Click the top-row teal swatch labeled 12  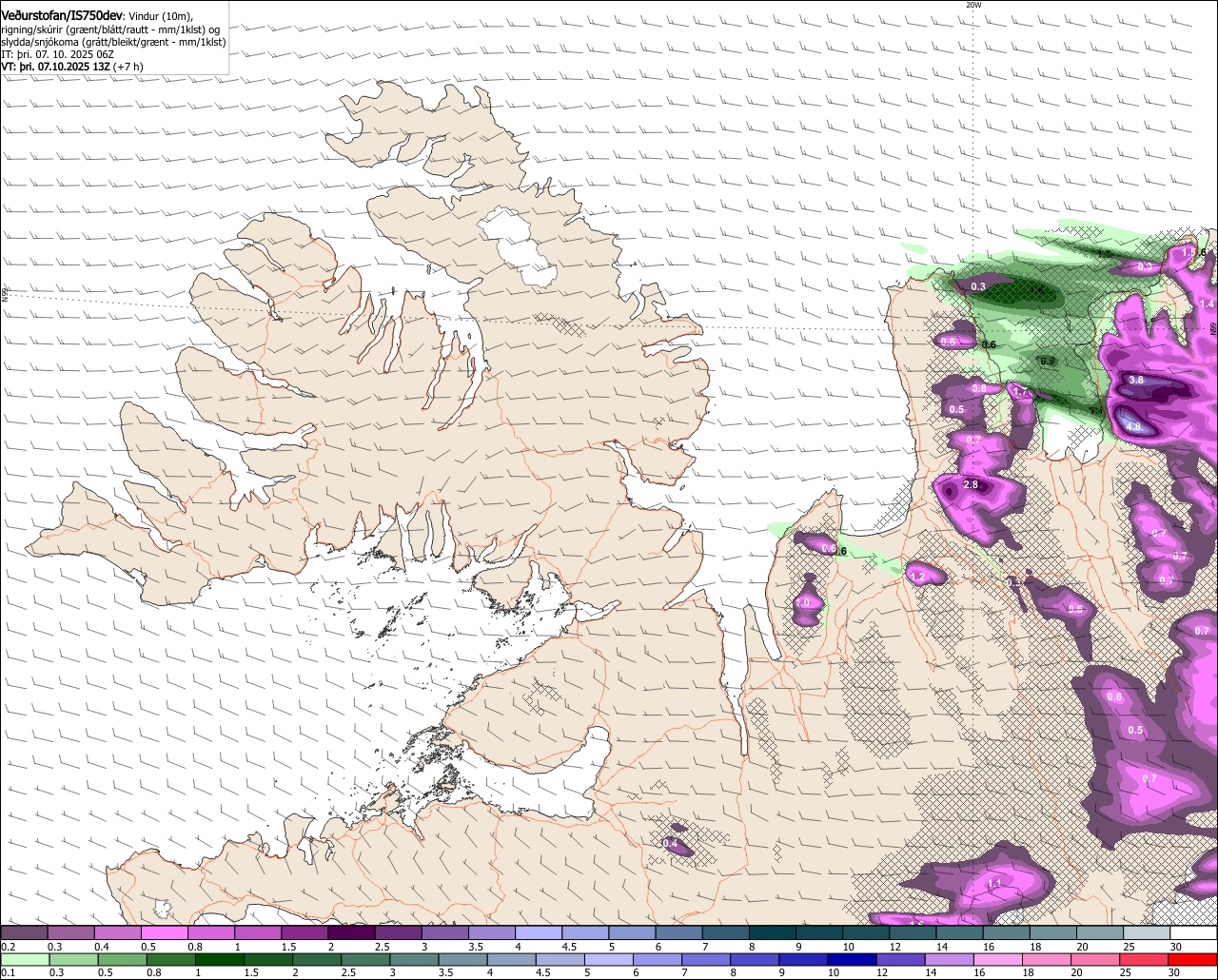click(913, 932)
